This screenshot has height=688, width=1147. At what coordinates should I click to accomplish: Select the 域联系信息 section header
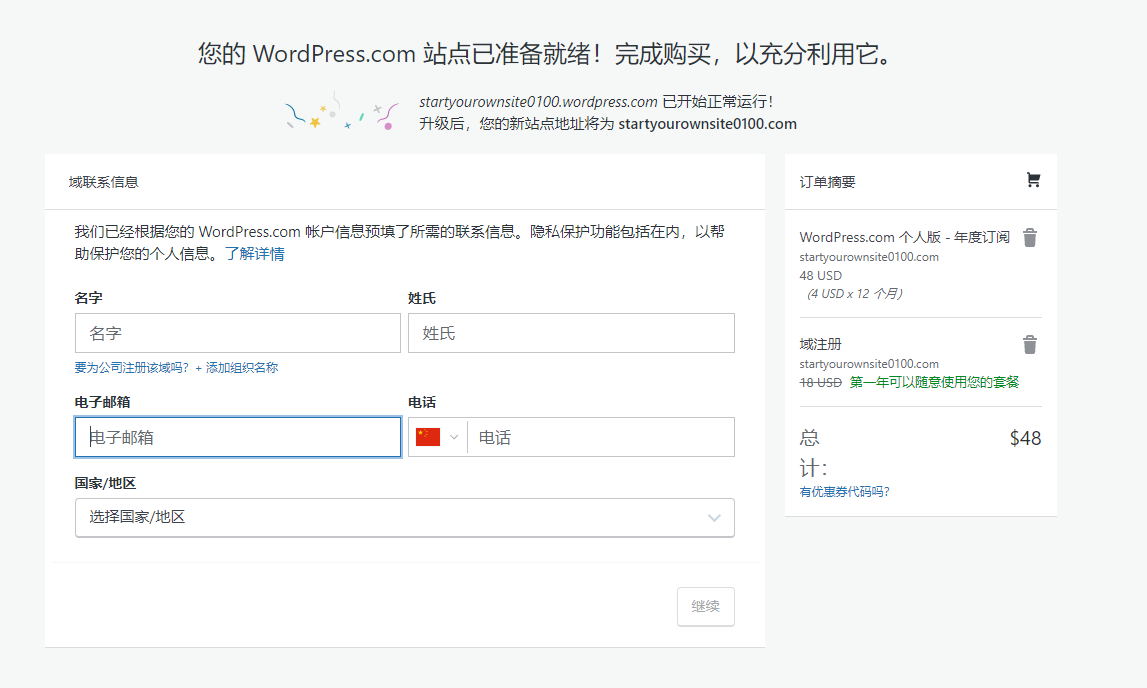pos(104,182)
